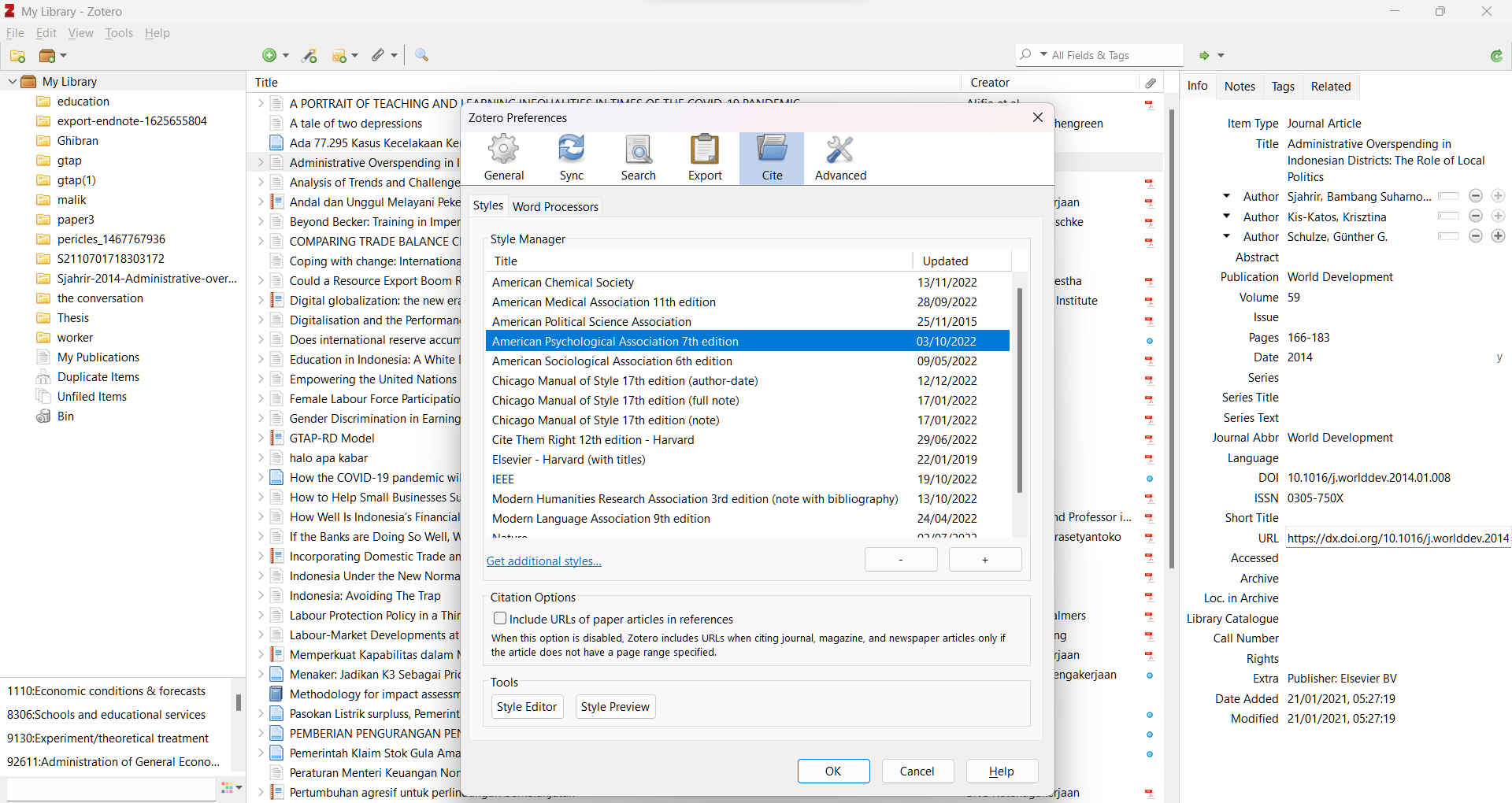Open the New Item dropdown
Viewport: 1512px width, 803px height.
click(x=276, y=56)
